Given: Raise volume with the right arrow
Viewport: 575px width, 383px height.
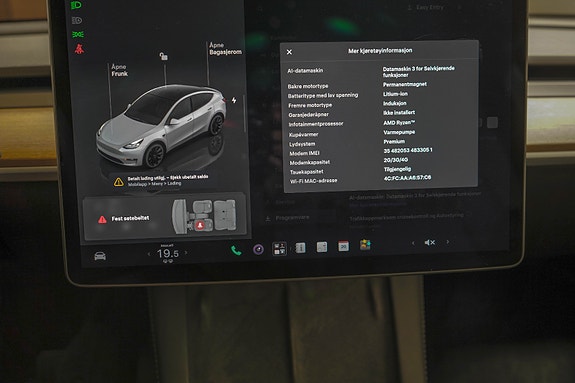Looking at the screenshot, I should point(447,242).
